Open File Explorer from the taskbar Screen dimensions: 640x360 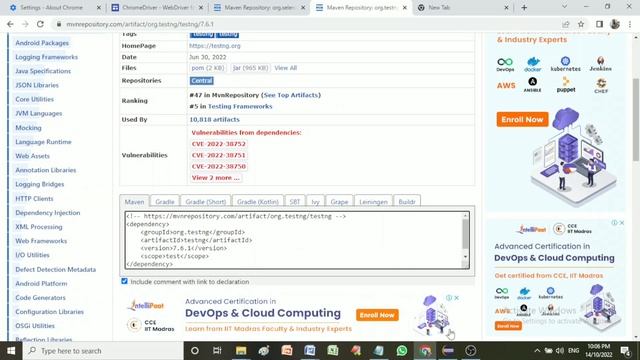241,351
